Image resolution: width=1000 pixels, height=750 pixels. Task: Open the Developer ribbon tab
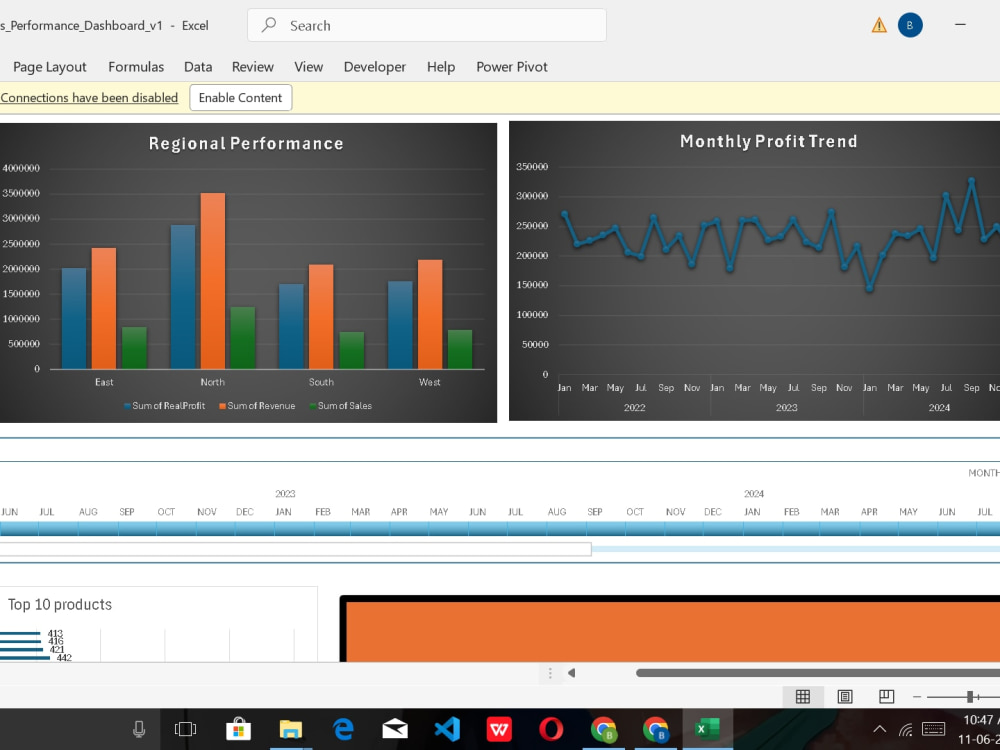point(374,67)
